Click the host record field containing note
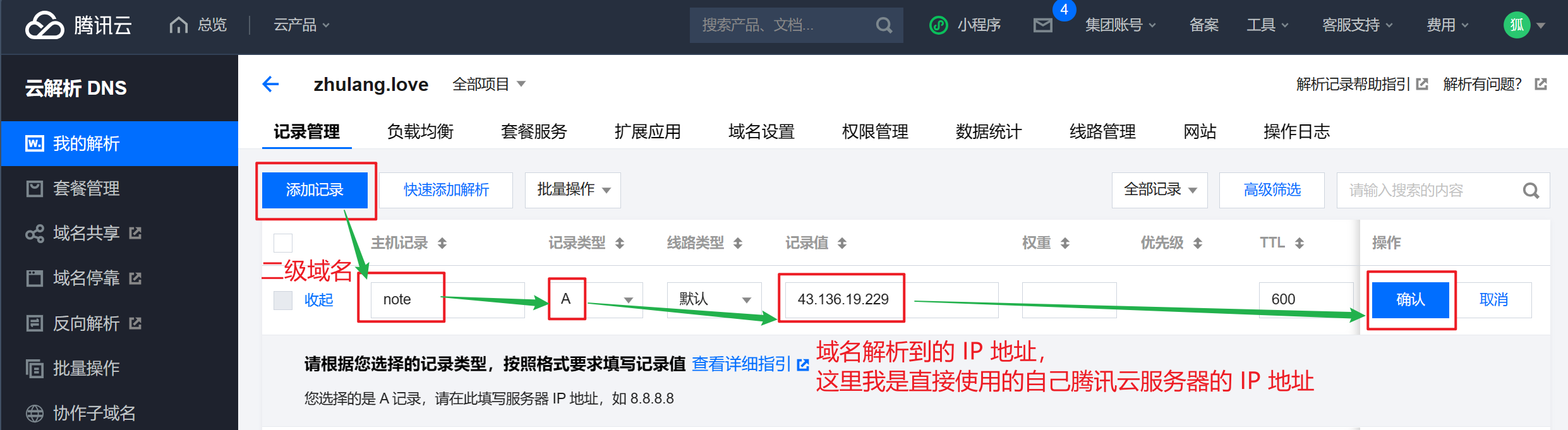 click(x=448, y=299)
